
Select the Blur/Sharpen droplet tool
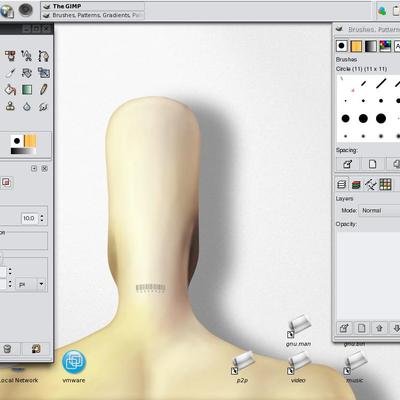pos(27,106)
